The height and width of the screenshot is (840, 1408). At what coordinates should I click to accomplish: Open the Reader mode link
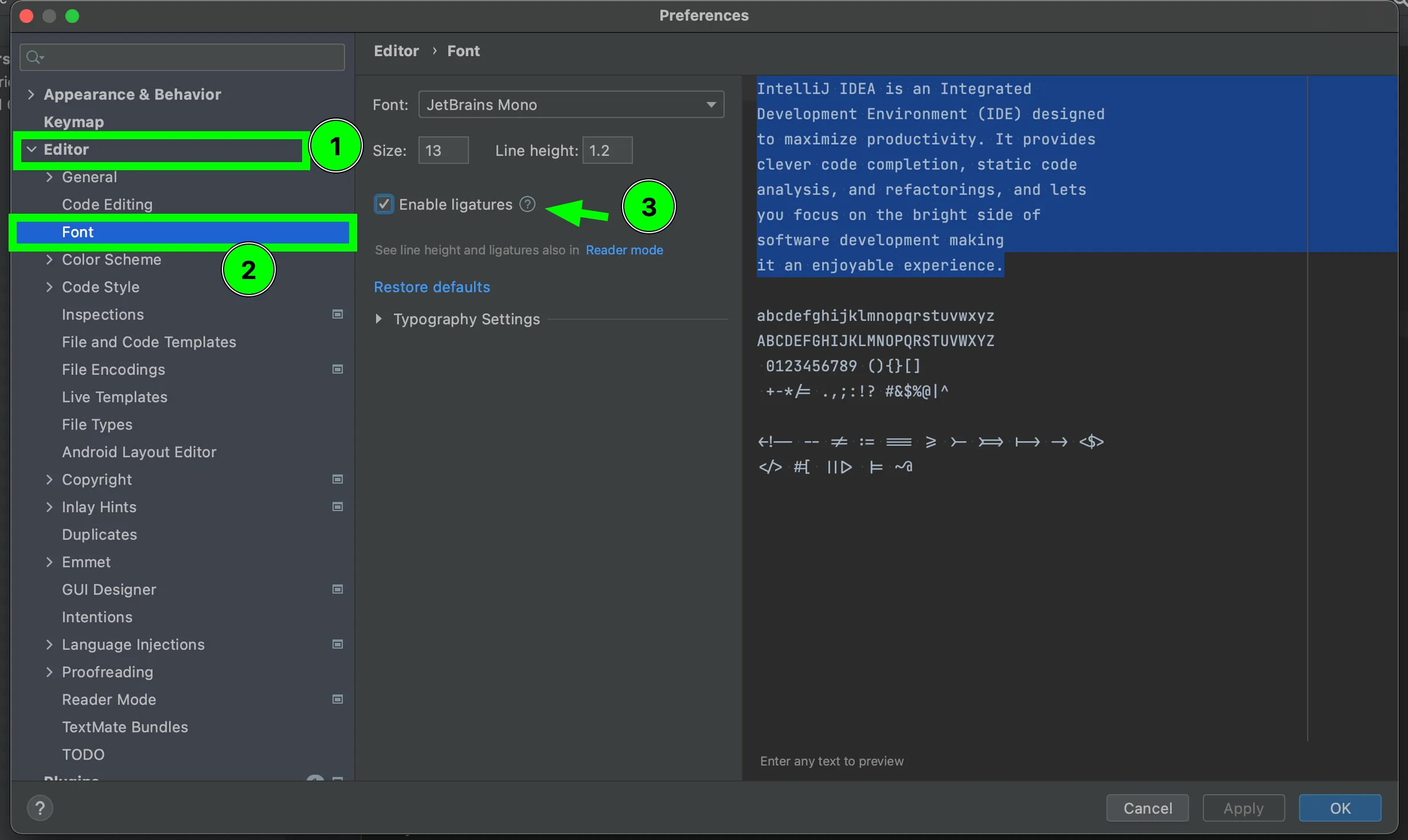624,250
